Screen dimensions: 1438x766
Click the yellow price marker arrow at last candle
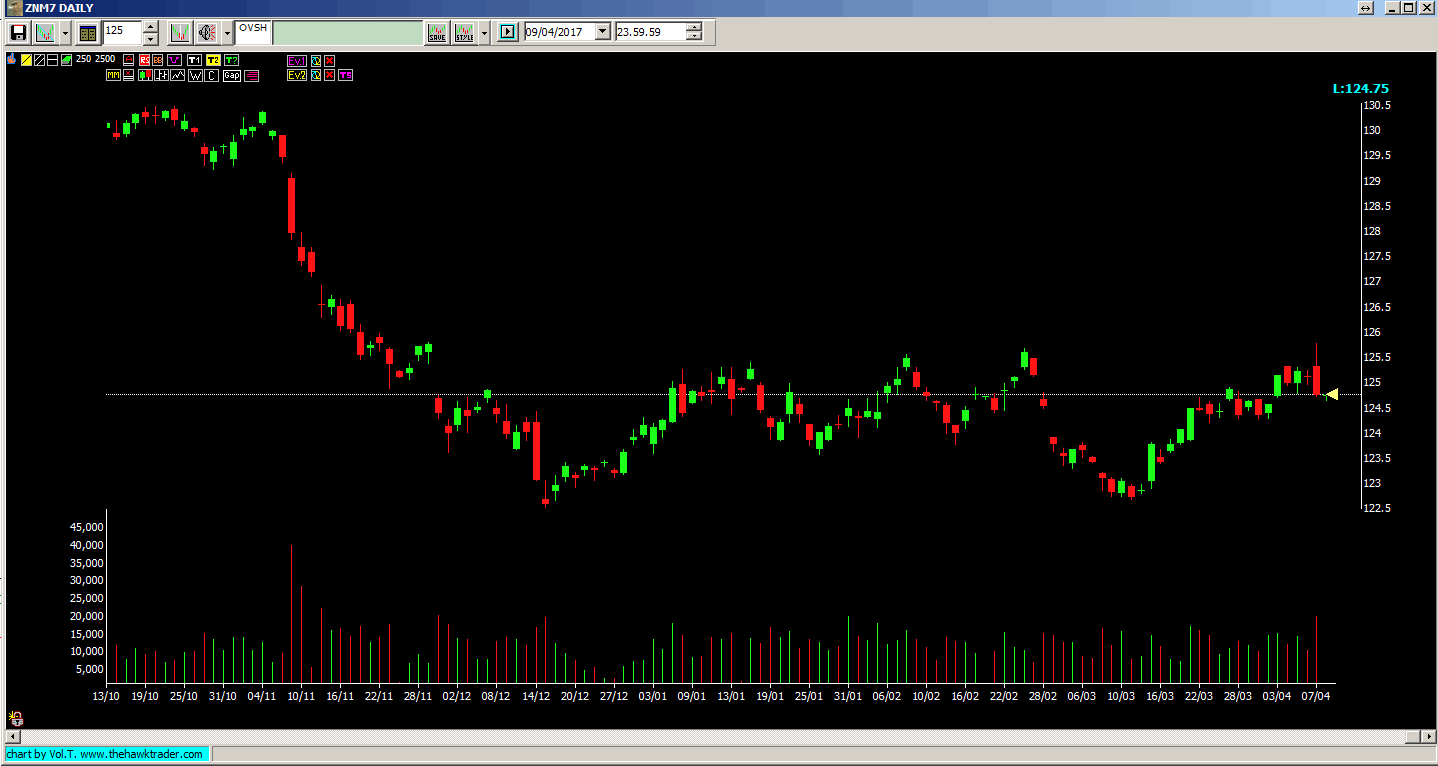tap(1332, 395)
